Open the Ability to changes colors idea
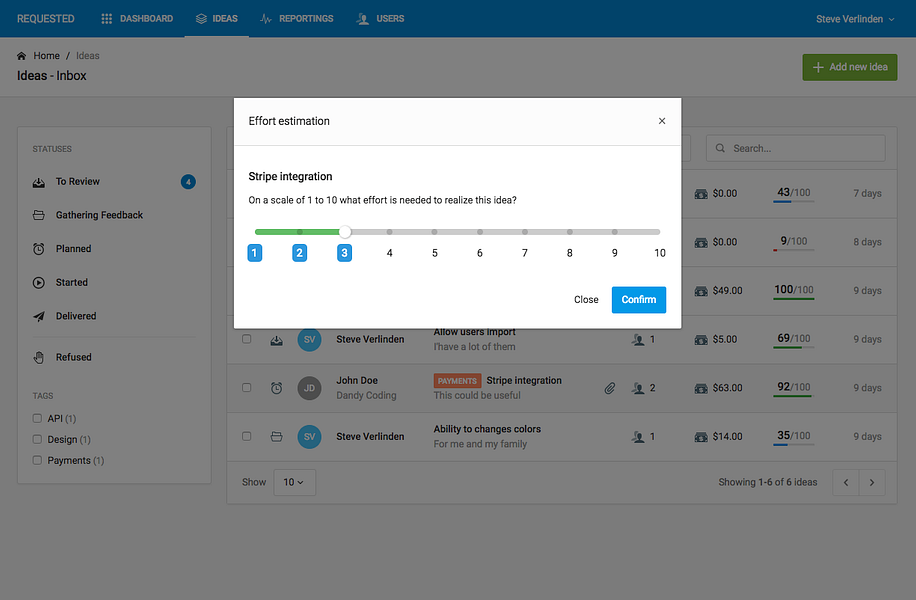916x600 pixels. click(x=487, y=429)
